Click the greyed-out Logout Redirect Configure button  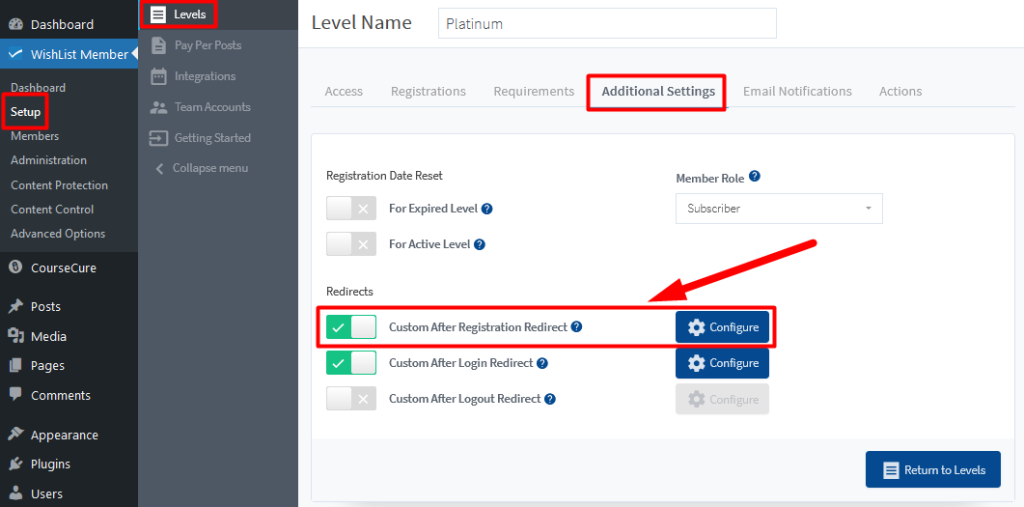(722, 399)
